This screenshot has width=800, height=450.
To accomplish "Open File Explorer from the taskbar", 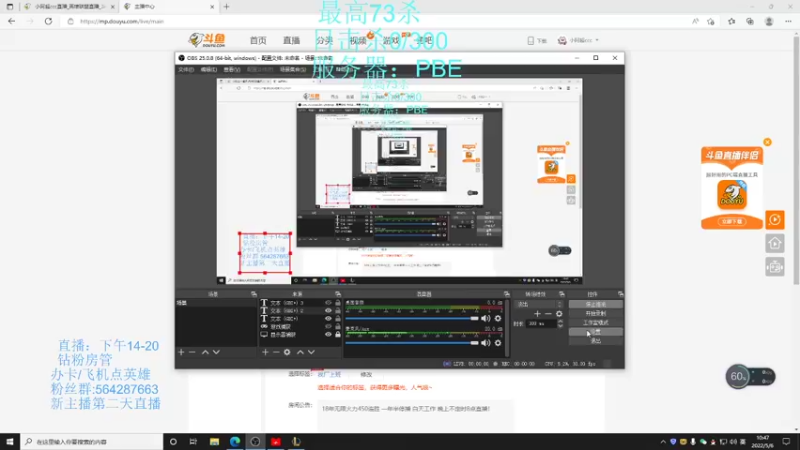I will (214, 442).
